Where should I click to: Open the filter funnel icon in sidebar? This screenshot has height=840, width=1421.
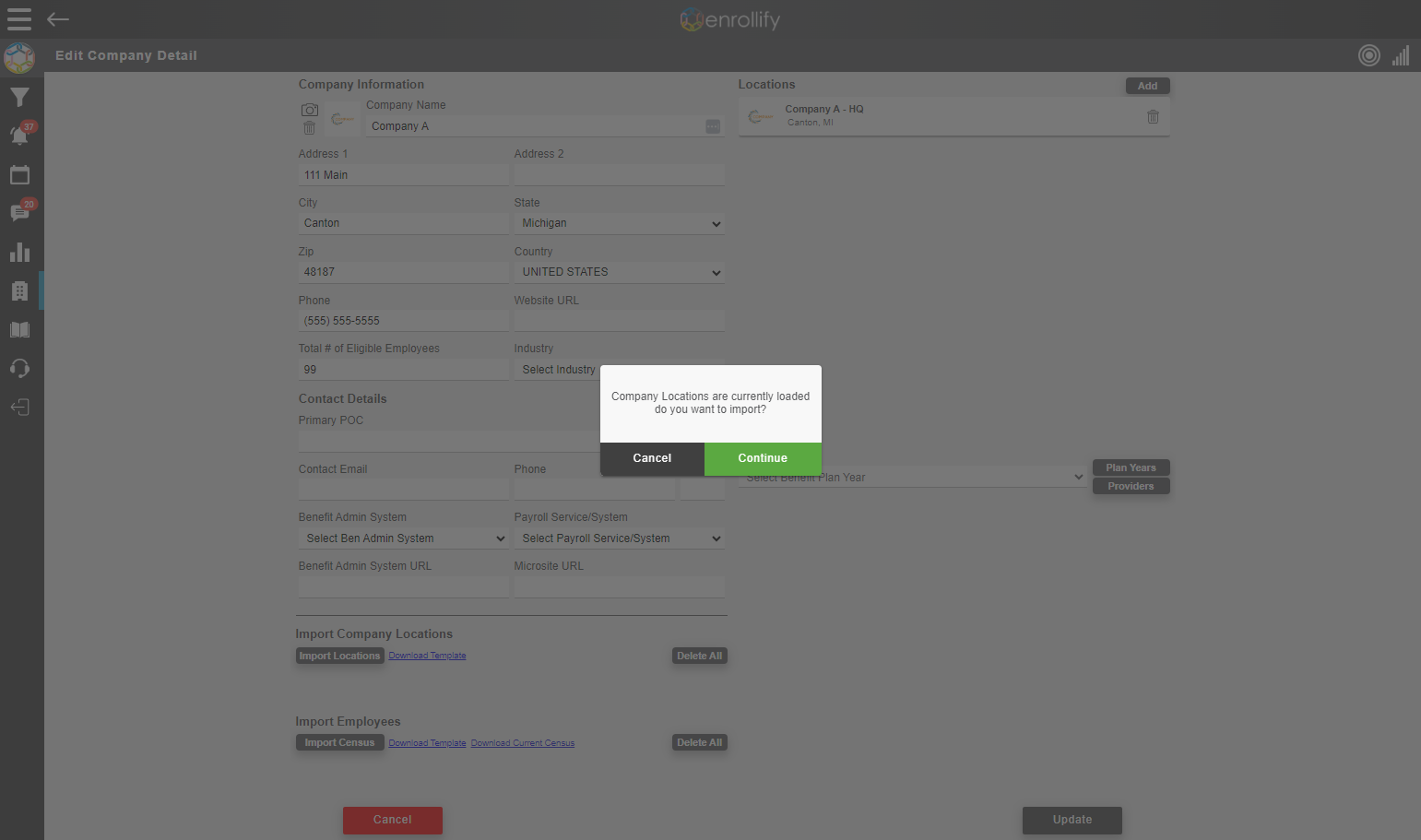[19, 97]
